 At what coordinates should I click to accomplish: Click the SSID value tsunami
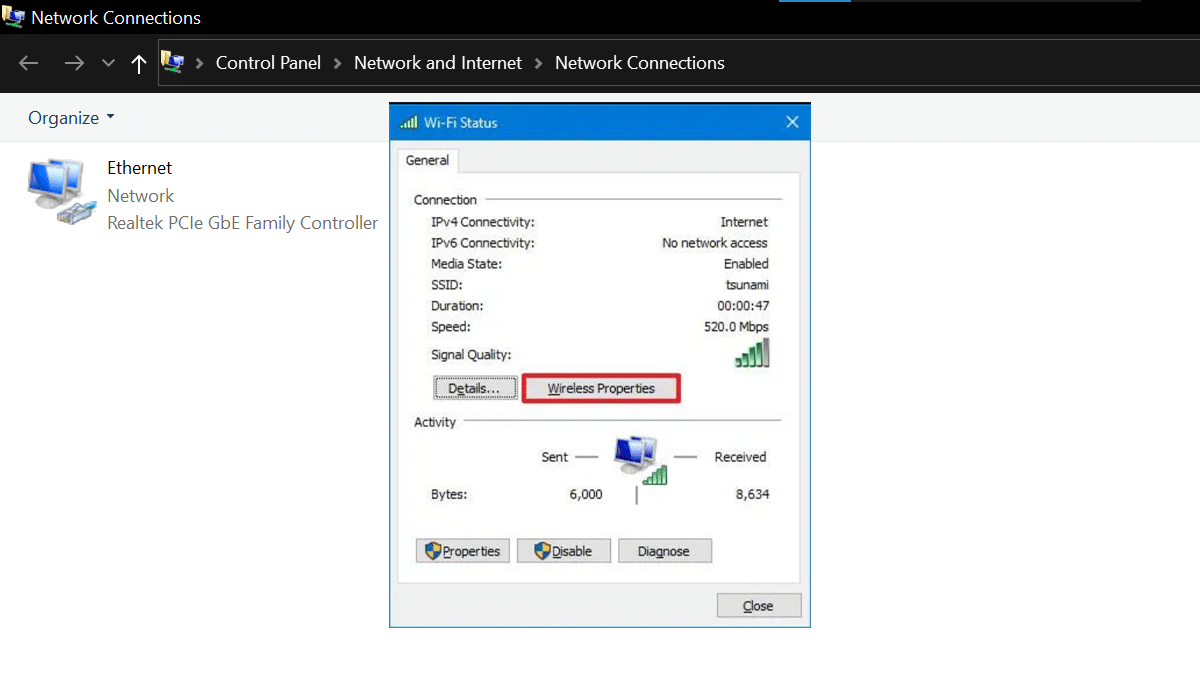point(747,285)
